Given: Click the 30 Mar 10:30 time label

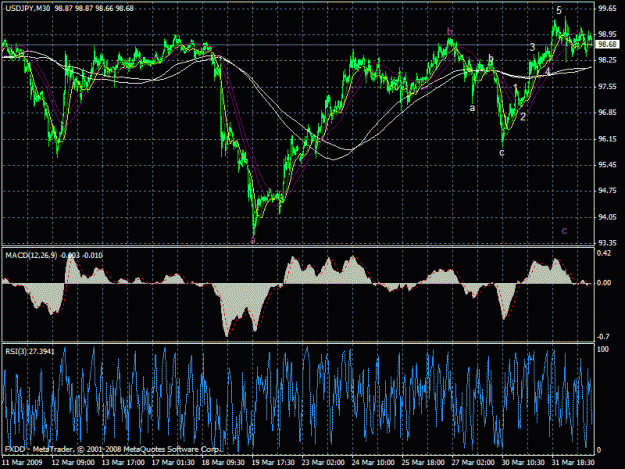Looking at the screenshot, I should point(523,463).
